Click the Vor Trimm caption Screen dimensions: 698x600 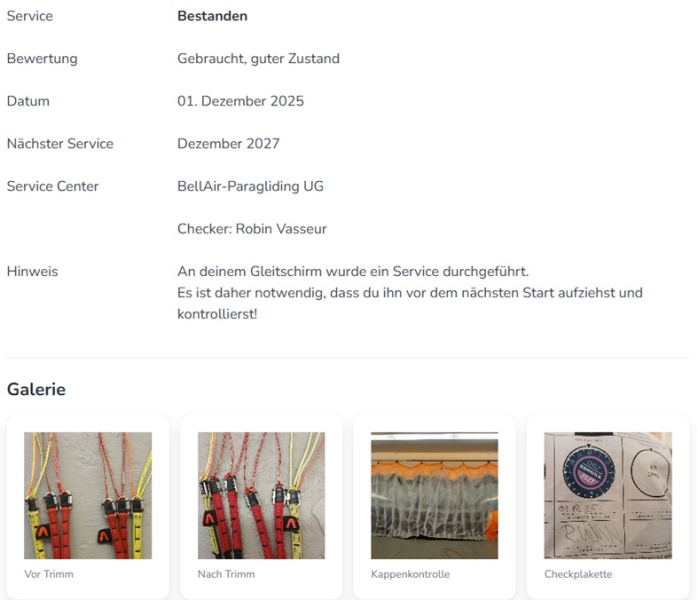(49, 574)
